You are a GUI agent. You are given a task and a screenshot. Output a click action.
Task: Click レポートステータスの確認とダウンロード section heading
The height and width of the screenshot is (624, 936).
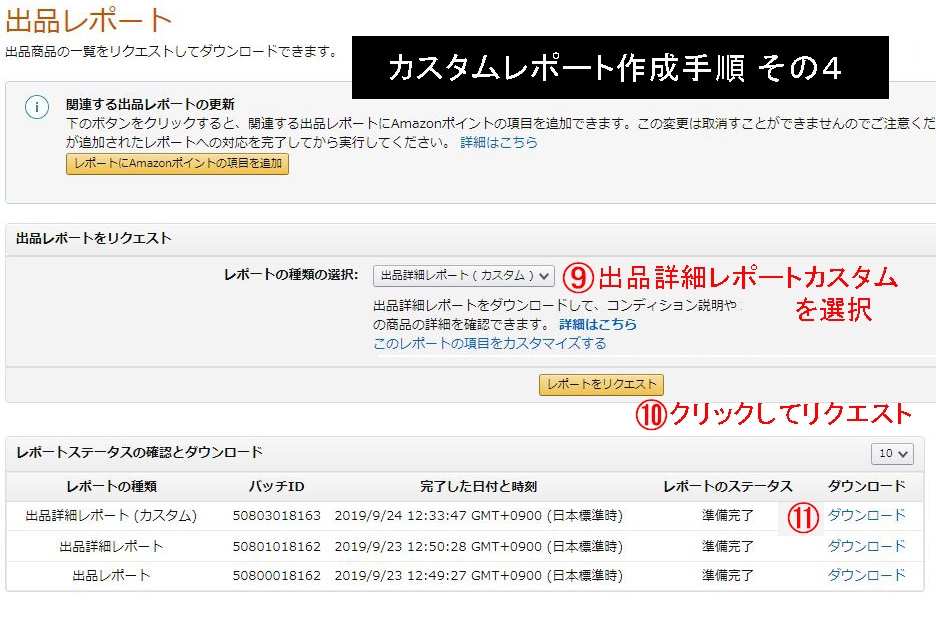[139, 452]
